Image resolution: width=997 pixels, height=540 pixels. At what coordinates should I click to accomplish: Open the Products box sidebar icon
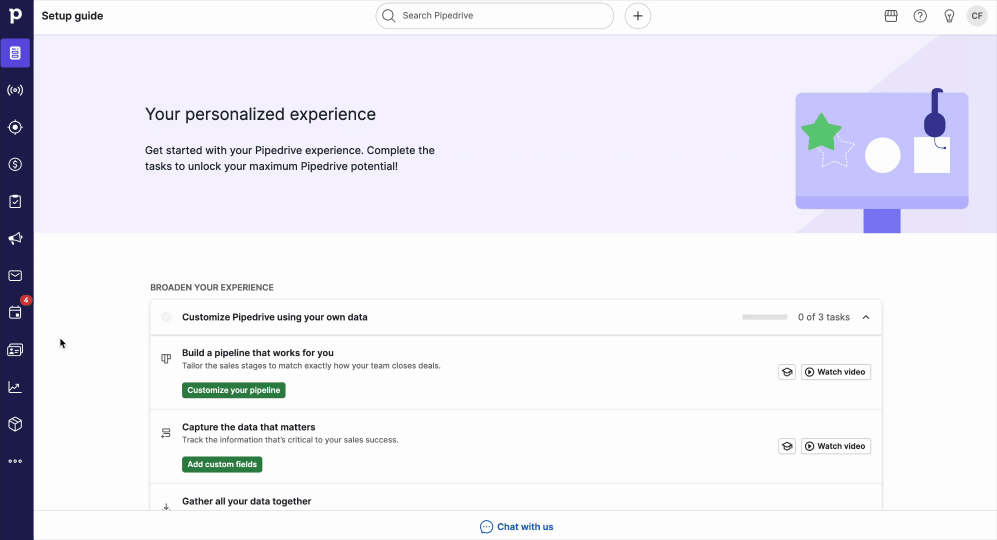click(x=15, y=424)
